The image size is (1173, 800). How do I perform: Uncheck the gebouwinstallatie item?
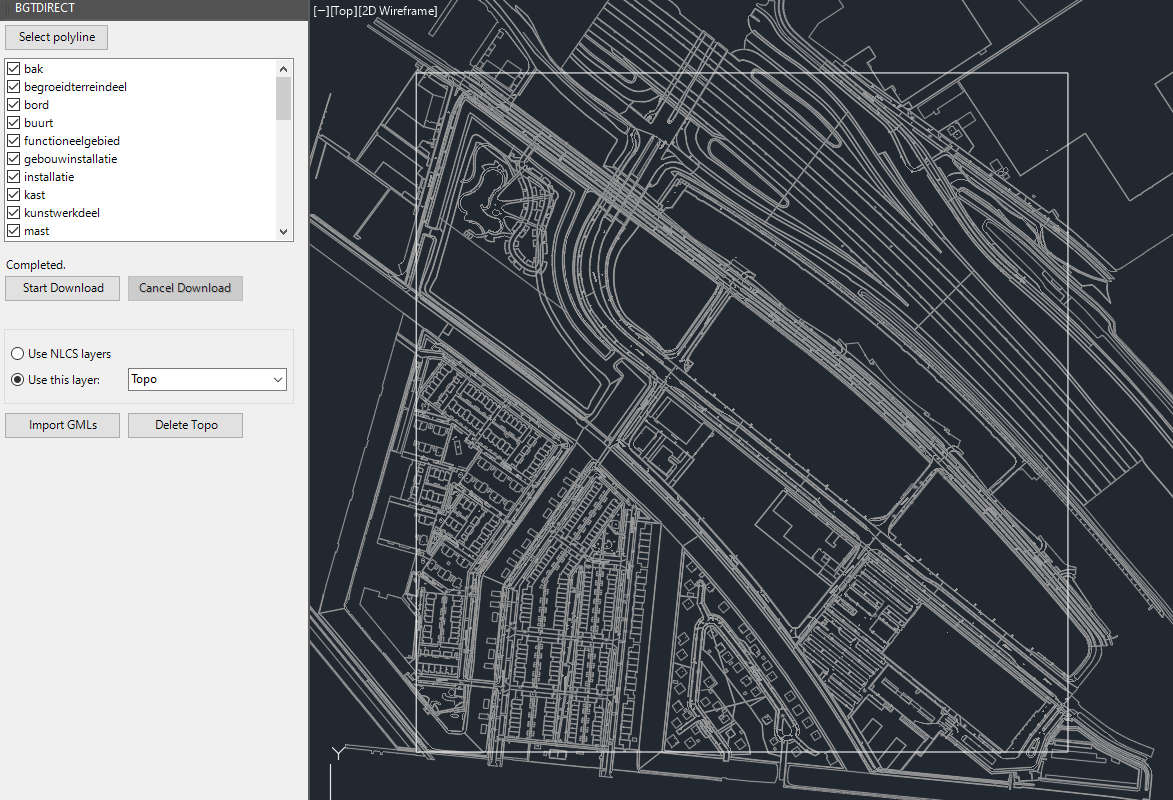point(14,159)
